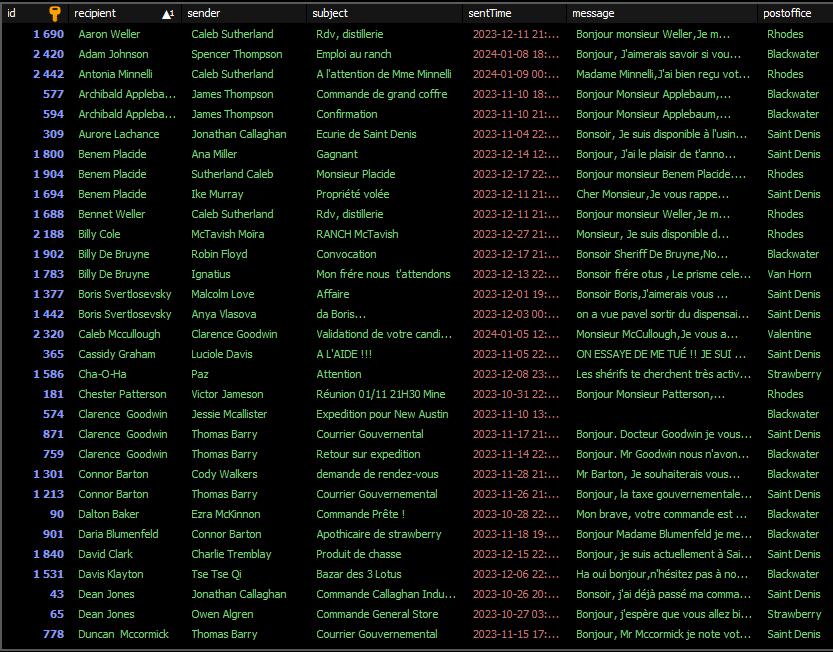Select recipient cell Caleb Mccullough
Viewport: 833px width, 652px height.
(120, 334)
